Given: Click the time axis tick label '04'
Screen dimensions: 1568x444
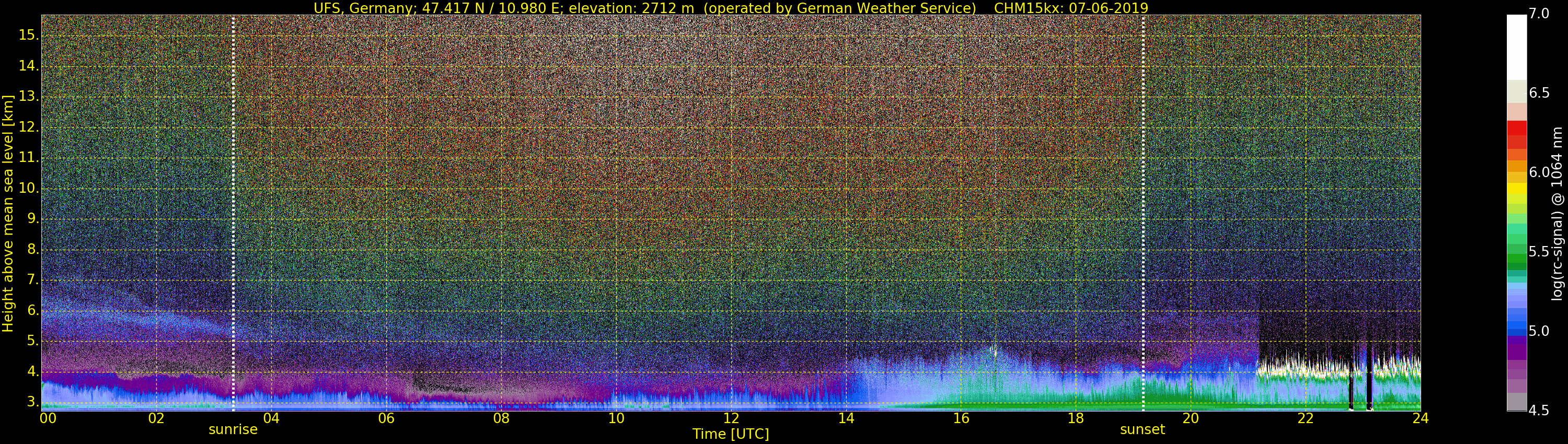Looking at the screenshot, I should coord(271,418).
